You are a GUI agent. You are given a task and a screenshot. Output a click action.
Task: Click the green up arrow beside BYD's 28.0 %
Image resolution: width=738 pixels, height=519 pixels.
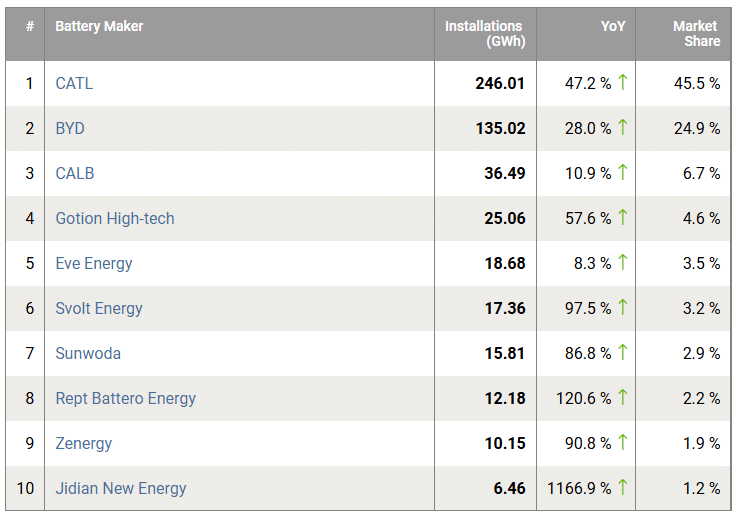click(x=622, y=128)
